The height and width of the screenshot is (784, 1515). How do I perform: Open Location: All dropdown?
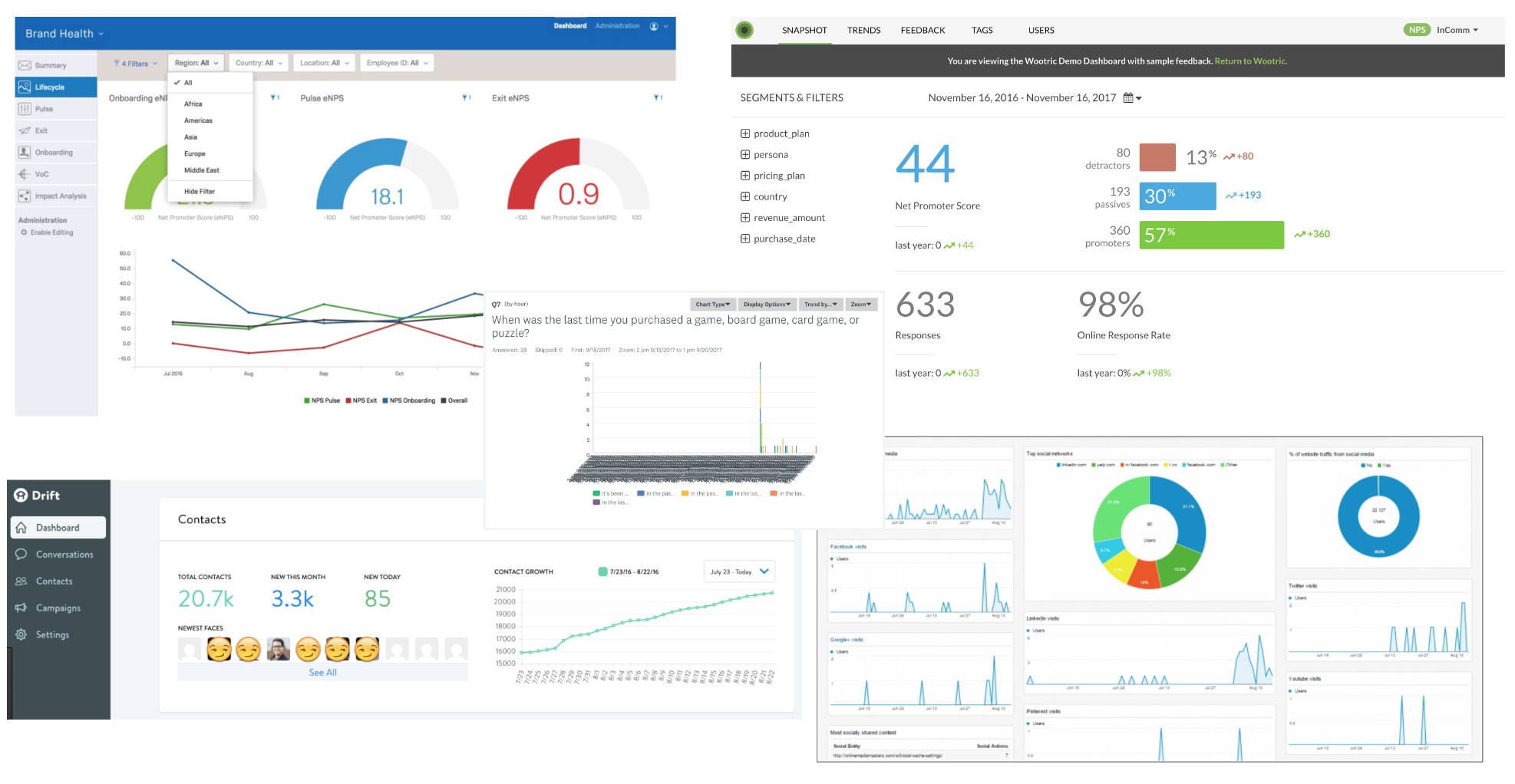pos(324,63)
